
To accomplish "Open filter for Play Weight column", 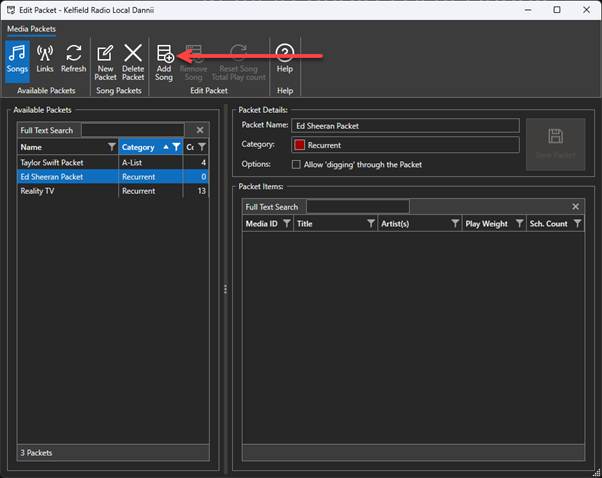I will click(519, 223).
